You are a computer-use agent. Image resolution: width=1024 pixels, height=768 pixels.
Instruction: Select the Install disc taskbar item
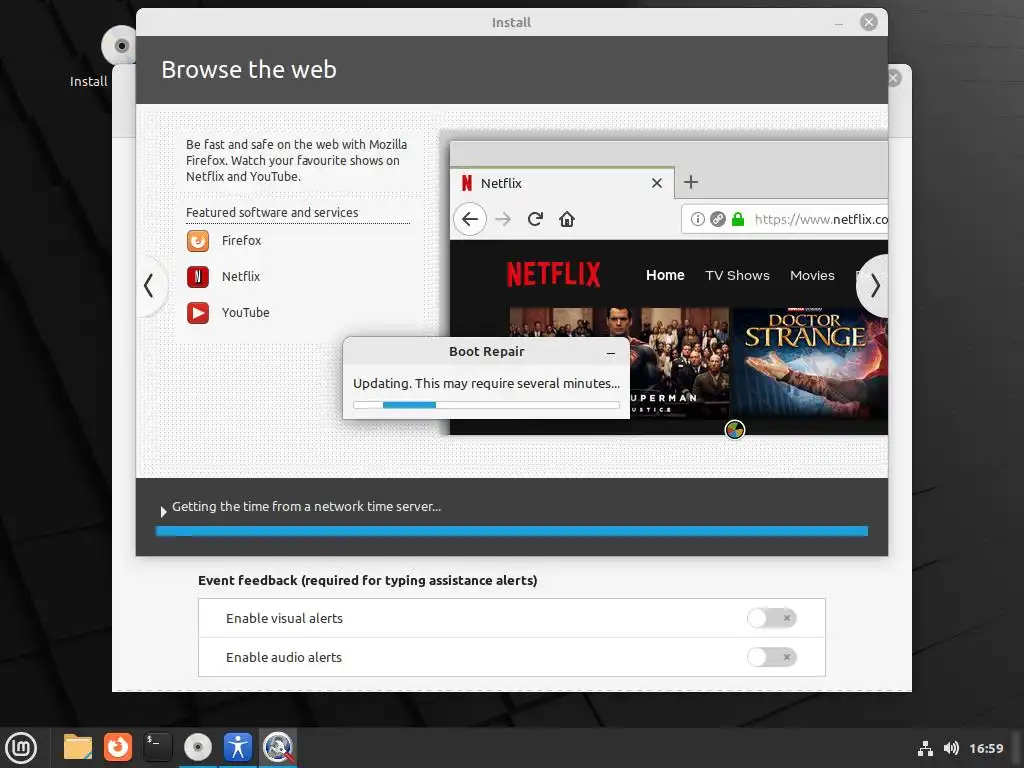(198, 748)
